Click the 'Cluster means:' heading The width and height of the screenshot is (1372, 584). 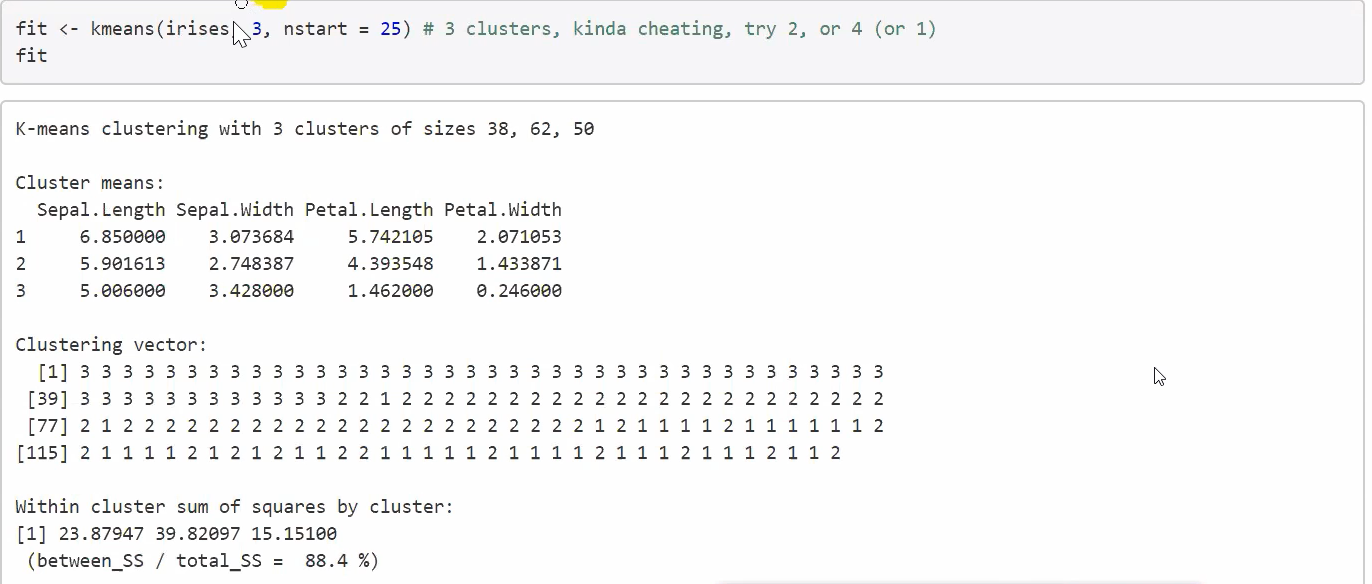pyautogui.click(x=90, y=183)
